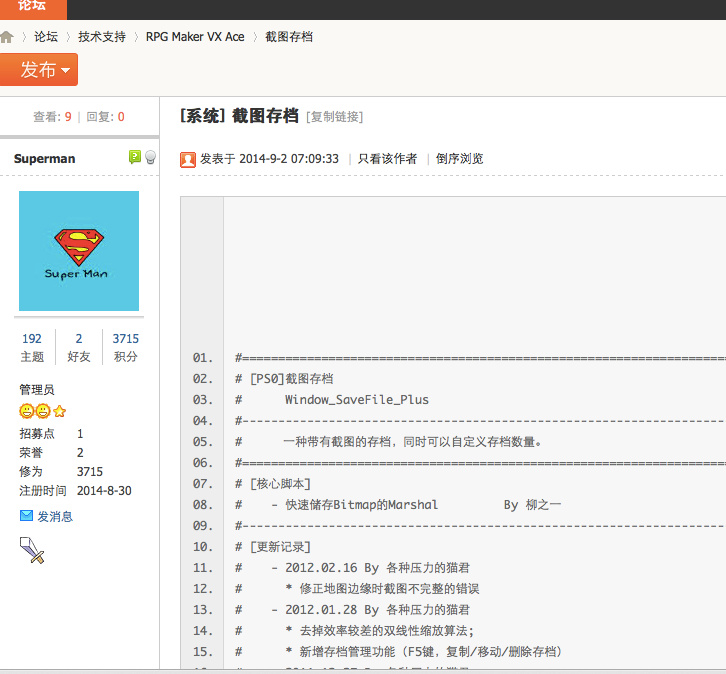This screenshot has width=726, height=674.
Task: Open the 截图存档 breadcrumb link
Action: 289,37
